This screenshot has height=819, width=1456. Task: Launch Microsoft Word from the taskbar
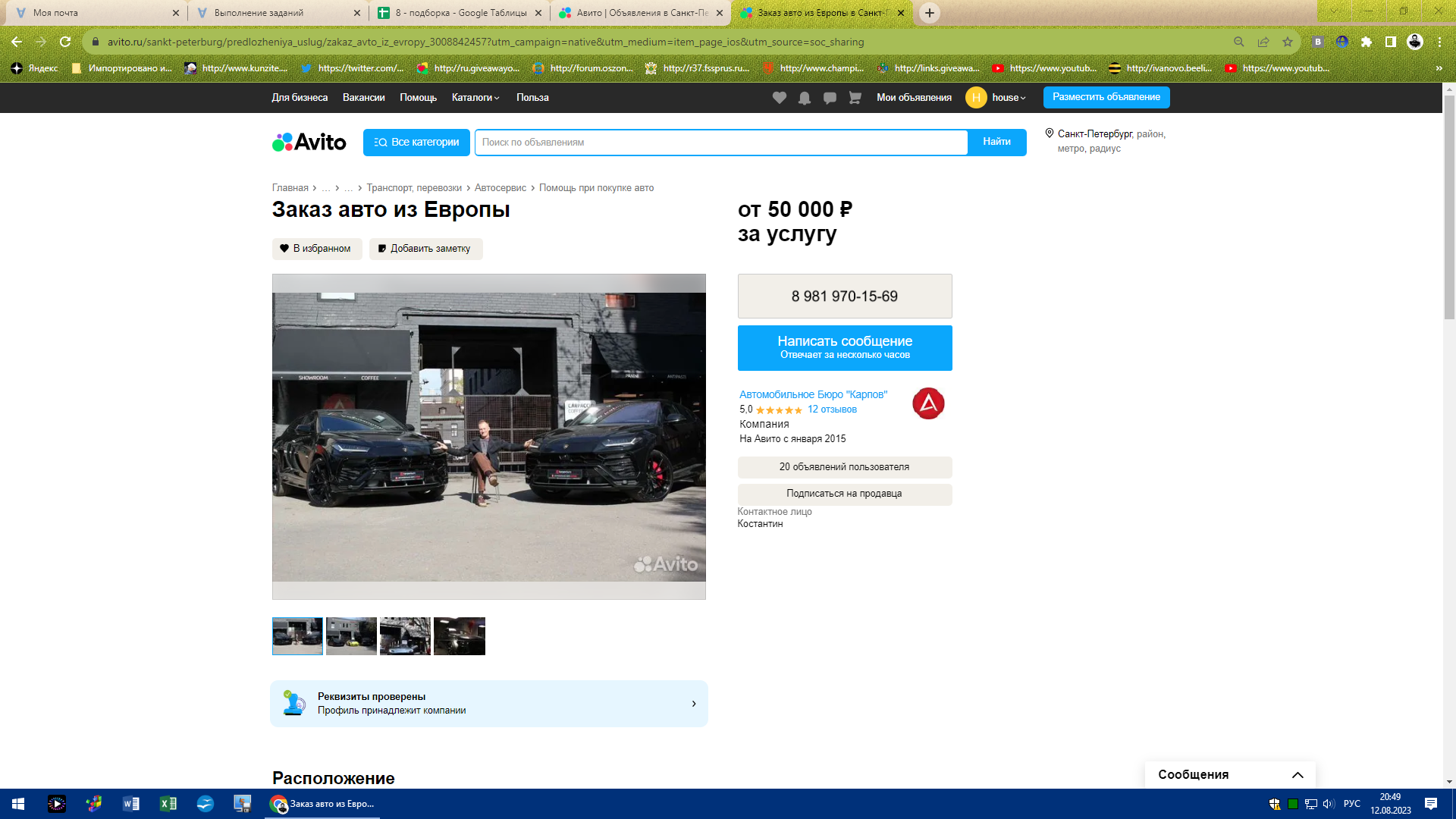click(130, 803)
